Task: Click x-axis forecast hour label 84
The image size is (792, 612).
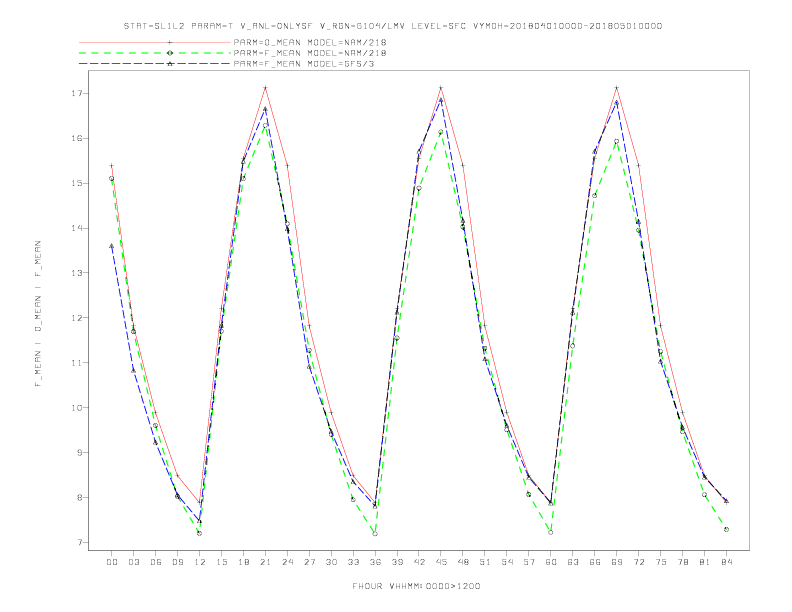Action: coord(726,562)
